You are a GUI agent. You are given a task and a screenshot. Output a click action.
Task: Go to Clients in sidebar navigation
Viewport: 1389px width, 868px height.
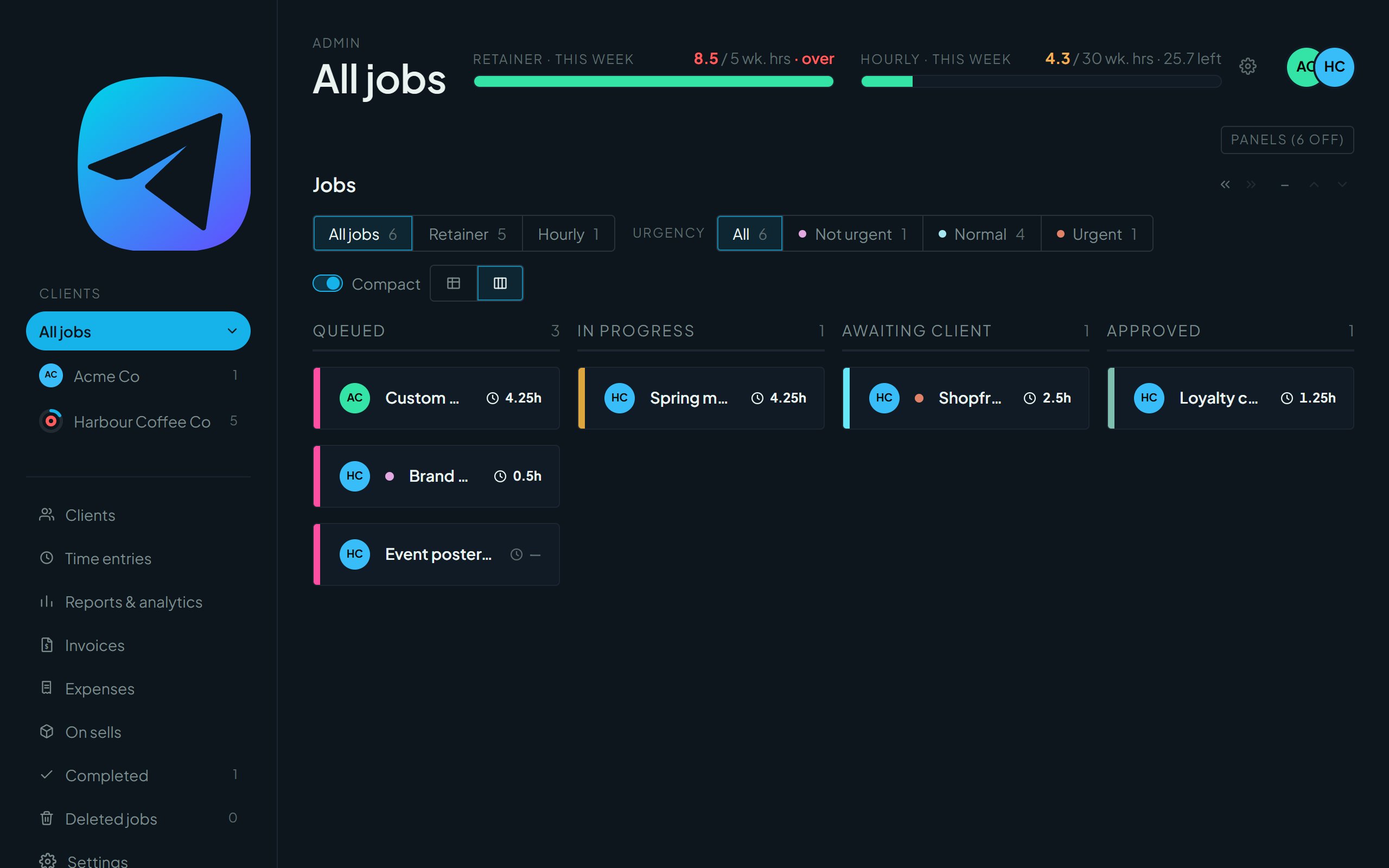click(138, 515)
